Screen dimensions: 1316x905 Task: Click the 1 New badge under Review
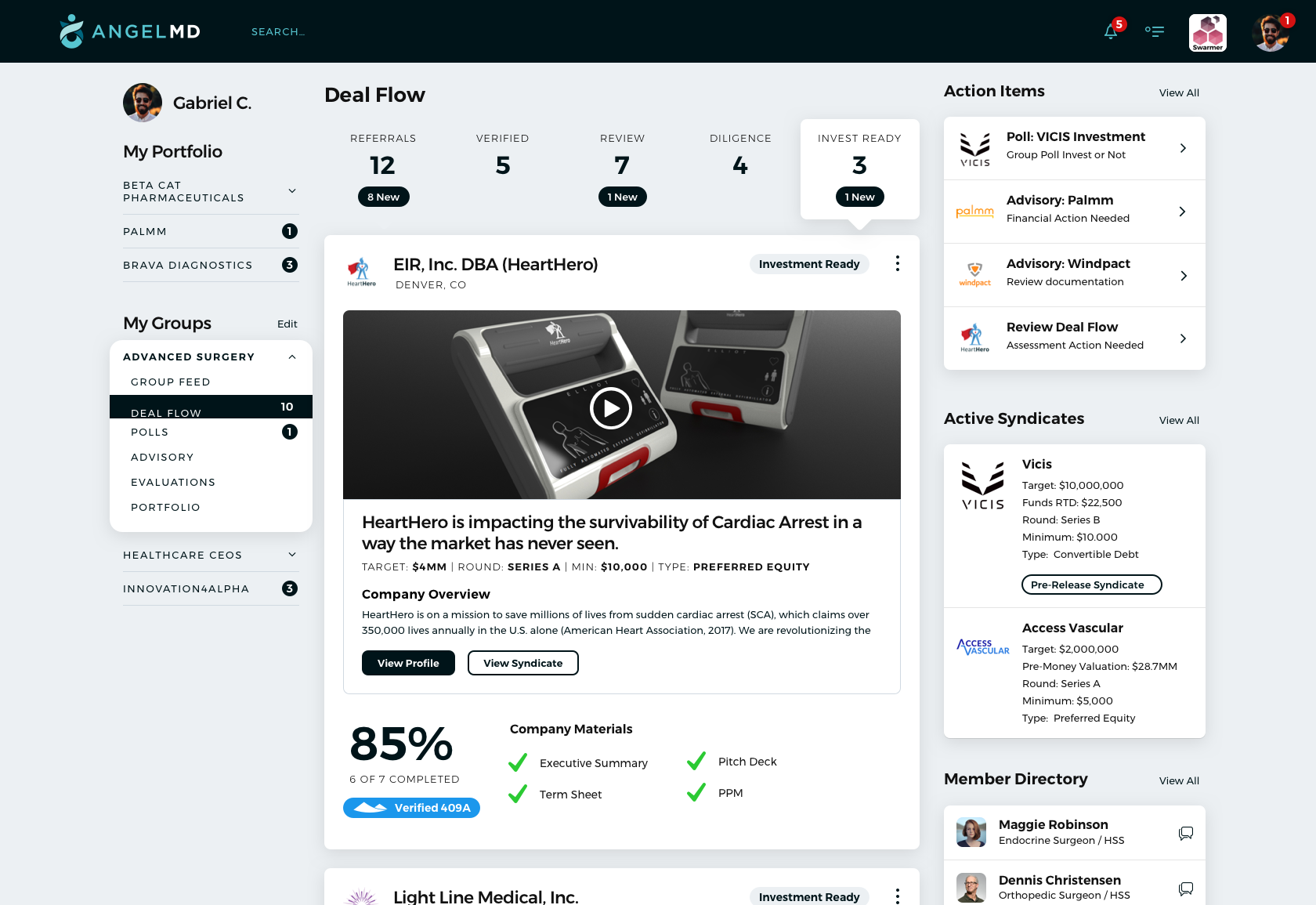(623, 197)
